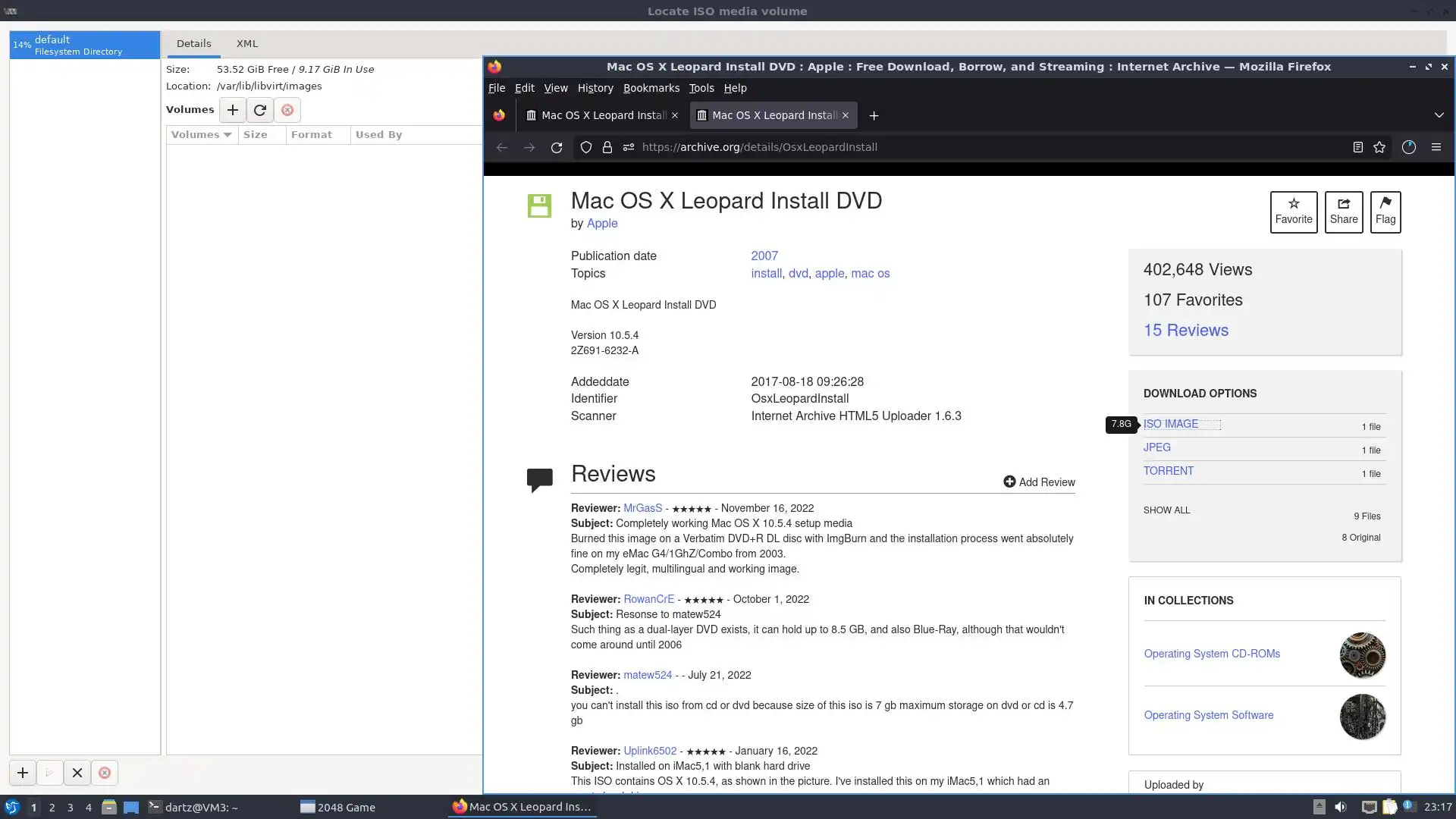
Task: Switch to the XML tab
Action: [x=246, y=44]
